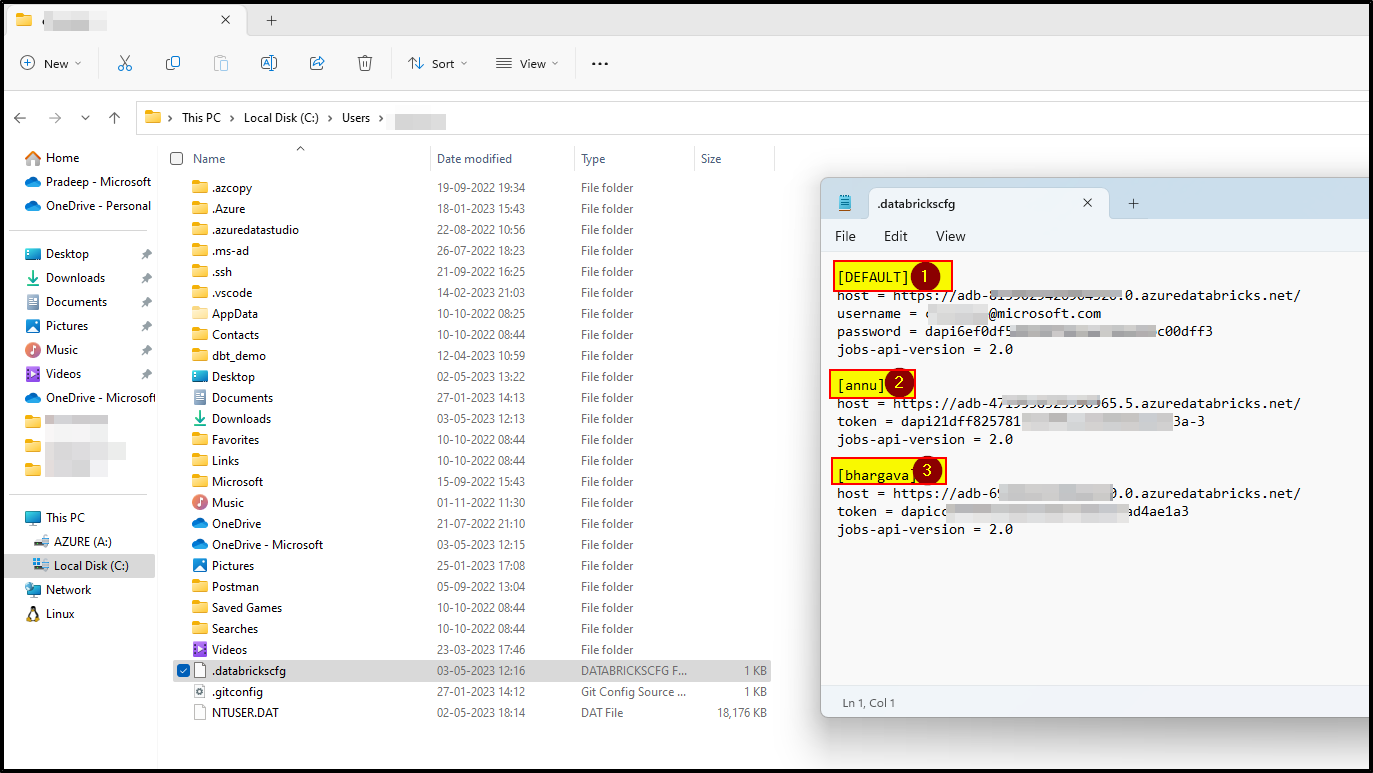Click the Paste icon in Explorer toolbar
The width and height of the screenshot is (1373, 773).
coord(220,63)
